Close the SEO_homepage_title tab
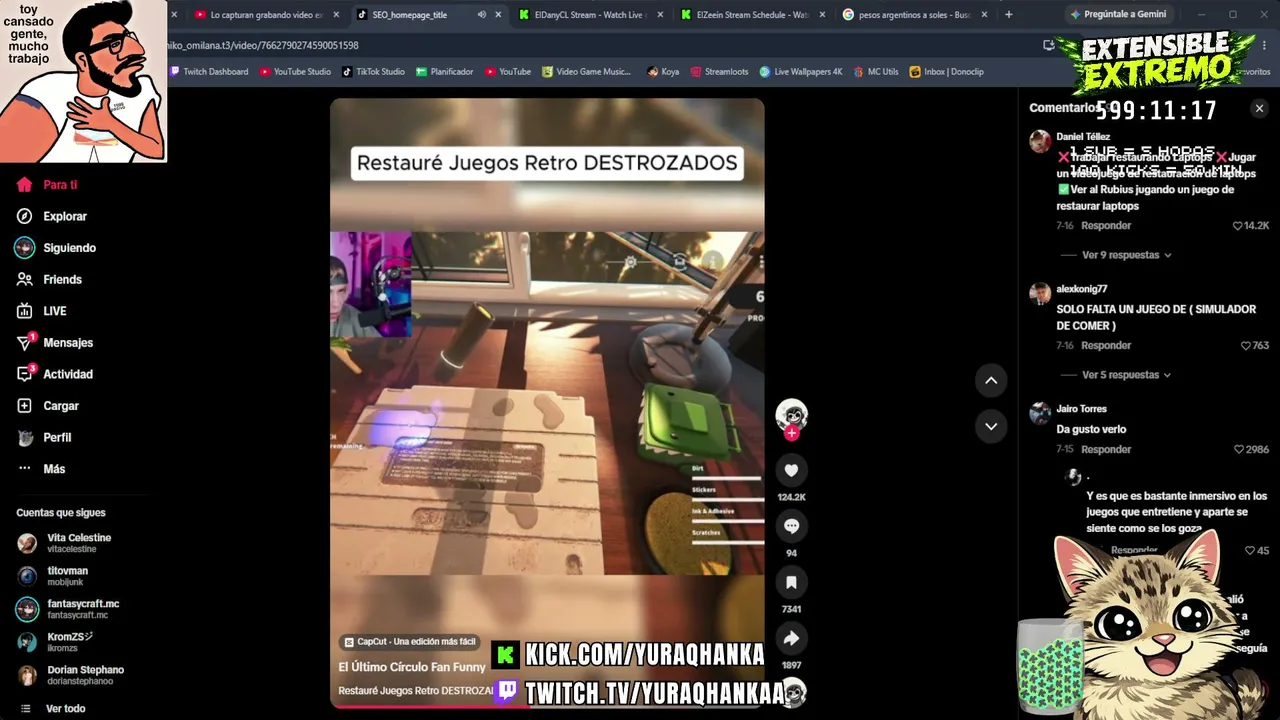This screenshot has width=1280, height=720. click(x=498, y=15)
